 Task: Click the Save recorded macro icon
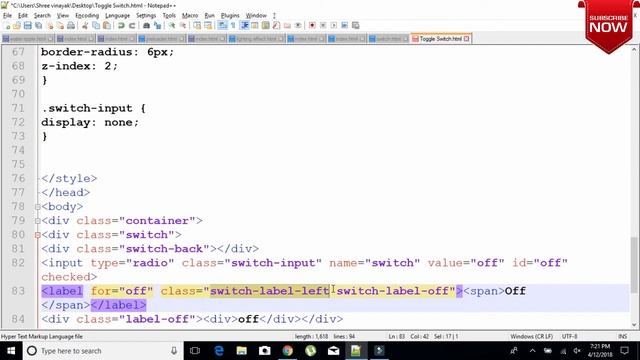tap(356, 25)
